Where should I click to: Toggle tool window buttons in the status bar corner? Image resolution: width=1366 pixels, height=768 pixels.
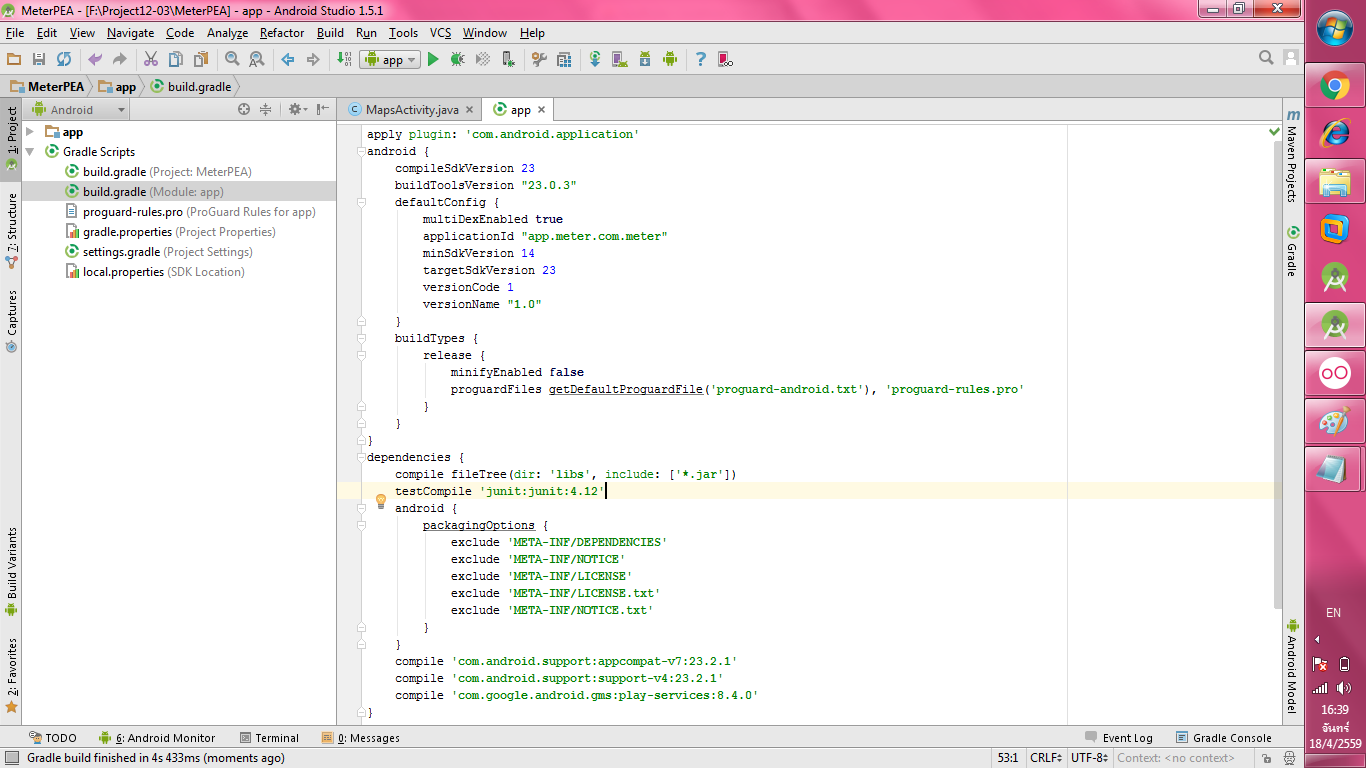click(11, 758)
